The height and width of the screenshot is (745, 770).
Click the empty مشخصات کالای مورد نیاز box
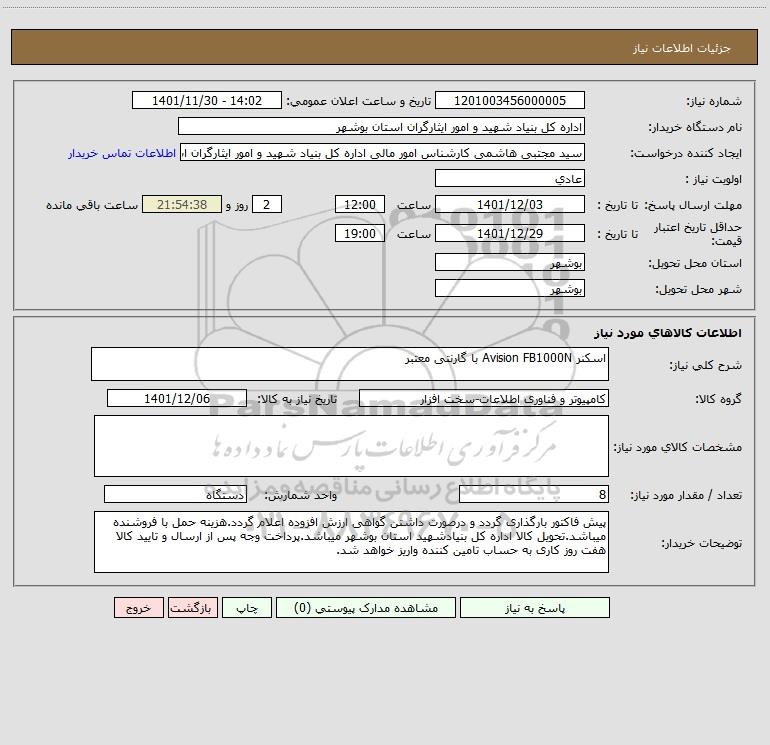coord(351,446)
